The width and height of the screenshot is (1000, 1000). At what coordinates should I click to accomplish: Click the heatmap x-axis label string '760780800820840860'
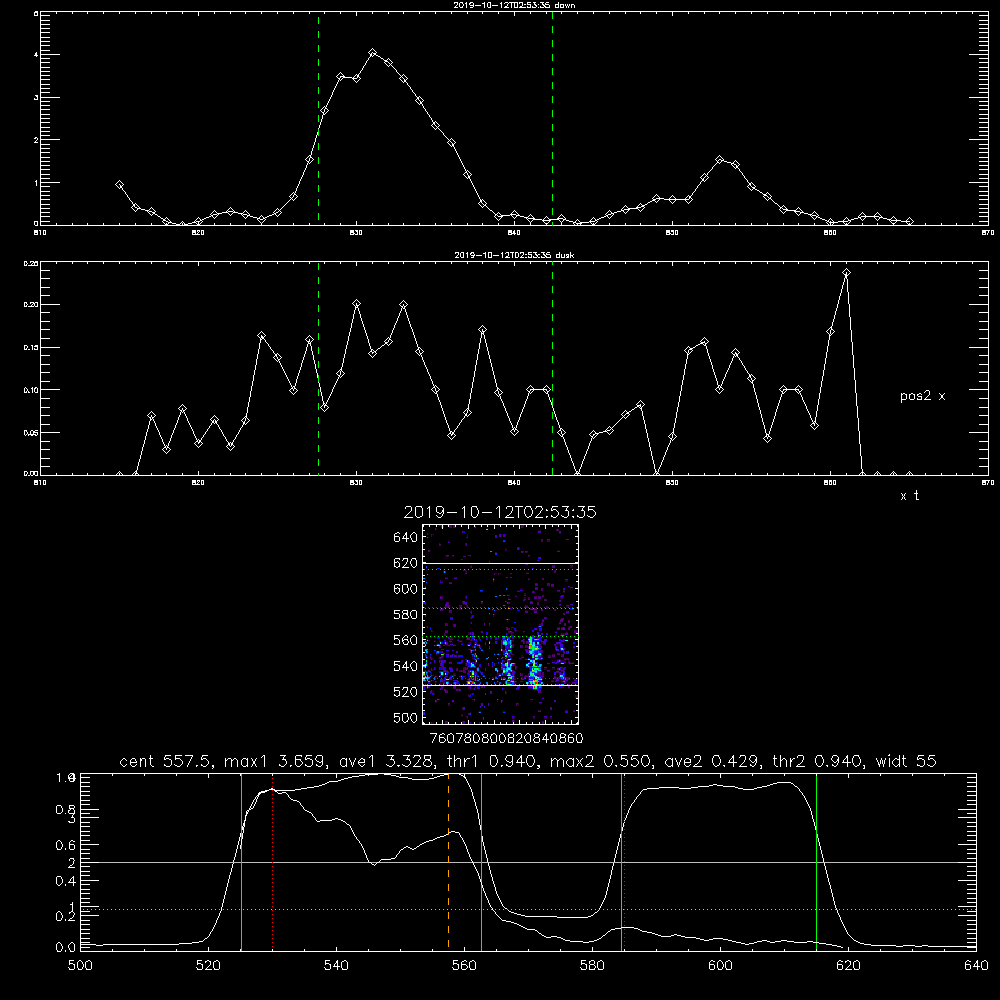(x=506, y=738)
